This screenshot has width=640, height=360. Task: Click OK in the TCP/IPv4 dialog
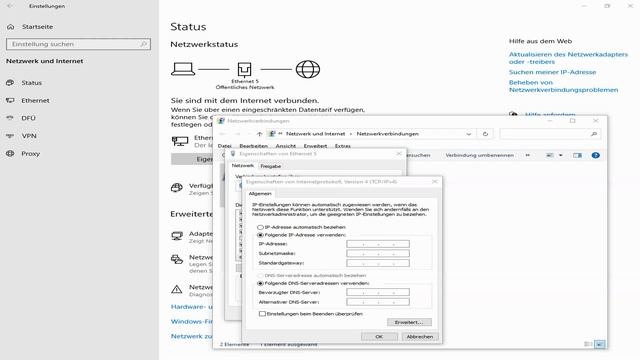[379, 337]
